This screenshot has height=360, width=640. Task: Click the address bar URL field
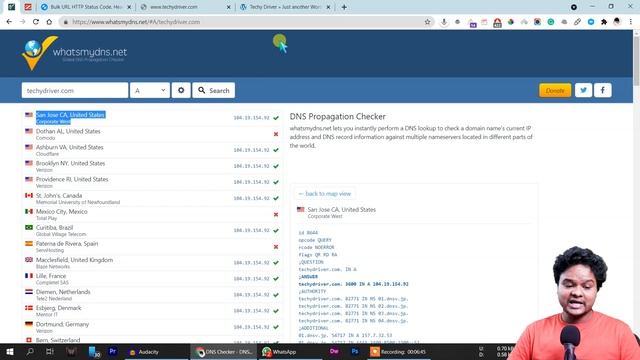coord(245,22)
